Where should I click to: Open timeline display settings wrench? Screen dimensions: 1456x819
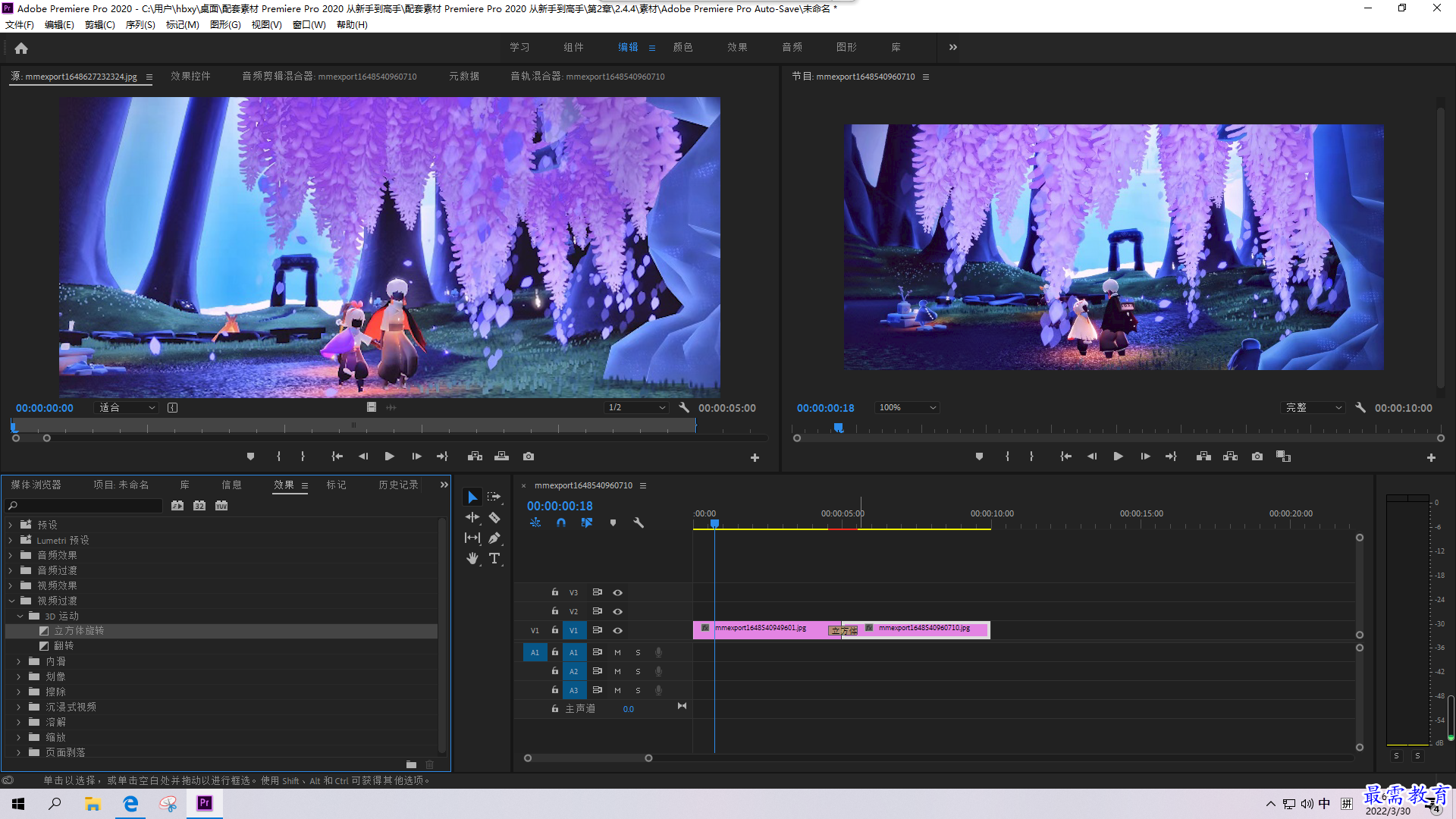pos(639,522)
